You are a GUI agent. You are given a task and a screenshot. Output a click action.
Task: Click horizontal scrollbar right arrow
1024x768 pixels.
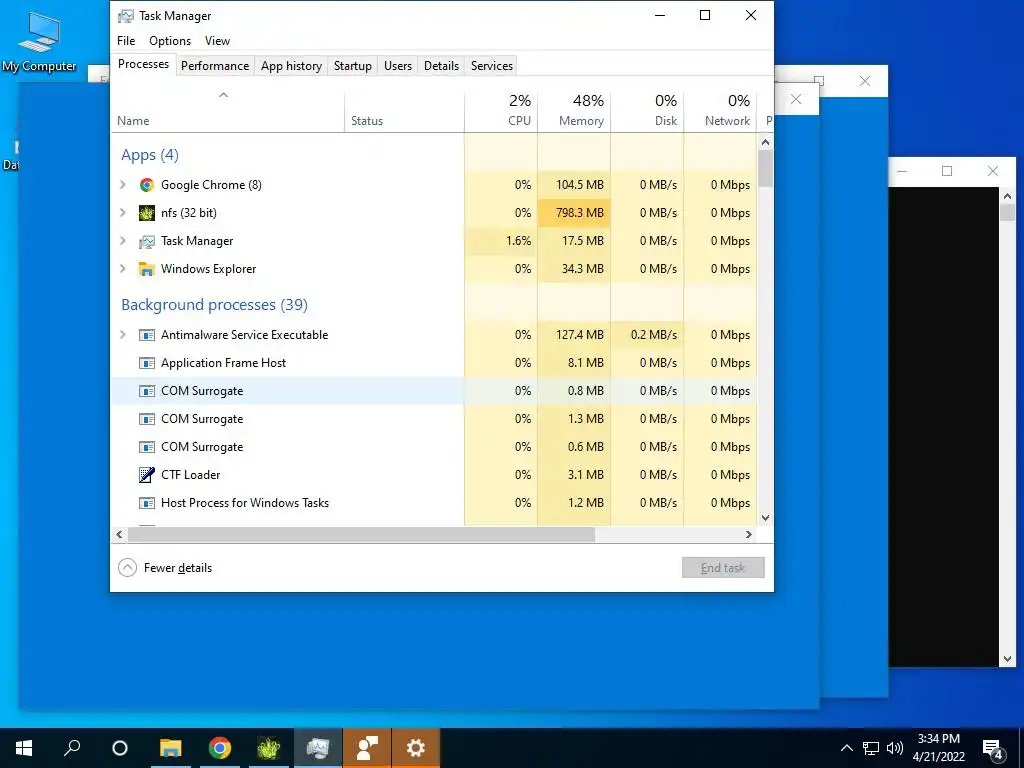(748, 534)
